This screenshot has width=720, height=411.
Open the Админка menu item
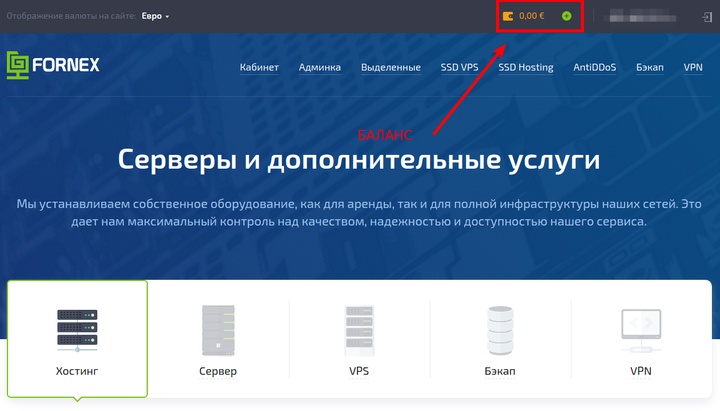coord(320,68)
